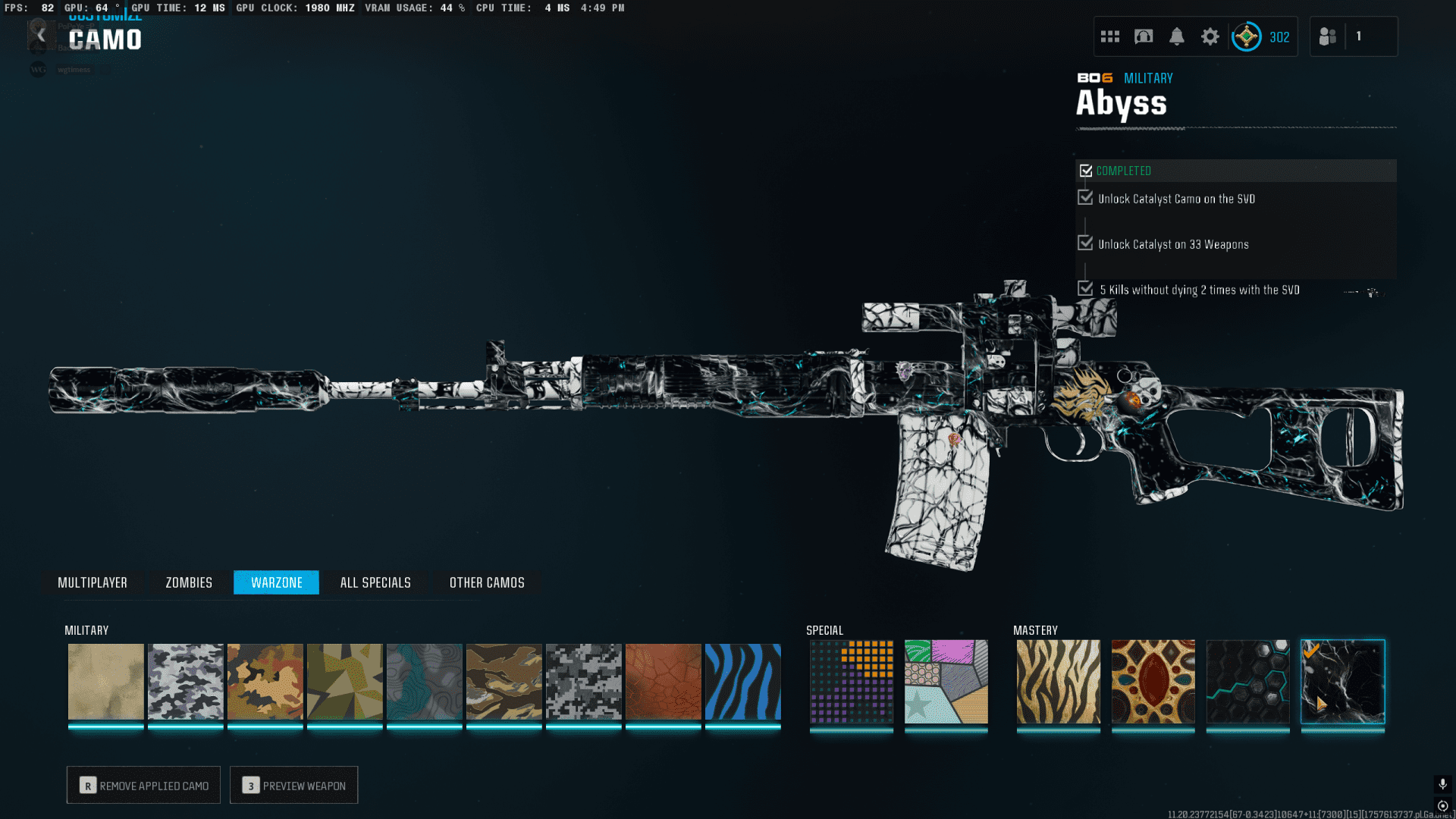This screenshot has width=1456, height=819.
Task: Open the Other Camos tab
Action: click(x=487, y=582)
